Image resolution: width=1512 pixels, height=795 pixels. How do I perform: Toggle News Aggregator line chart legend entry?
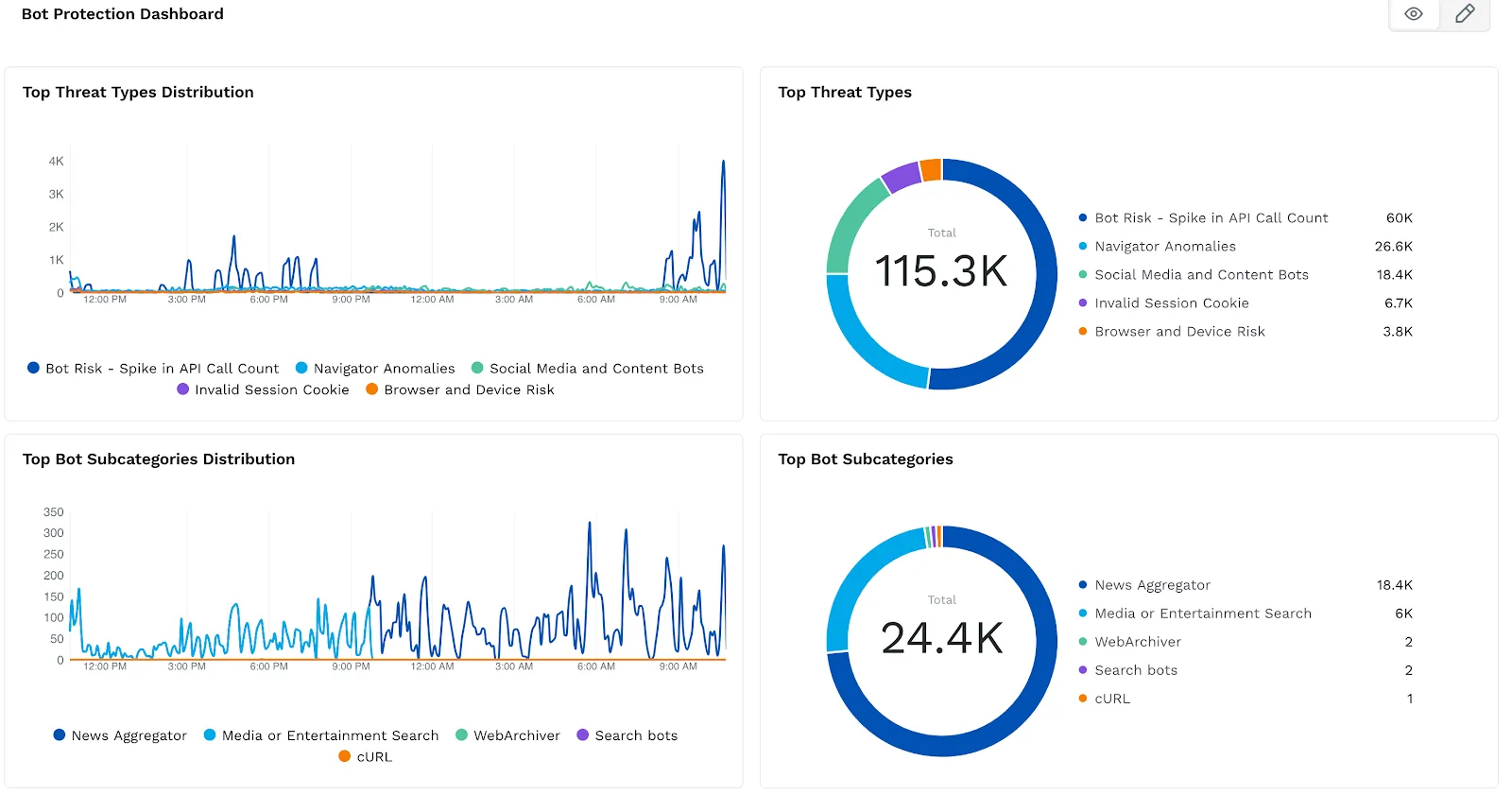click(120, 735)
